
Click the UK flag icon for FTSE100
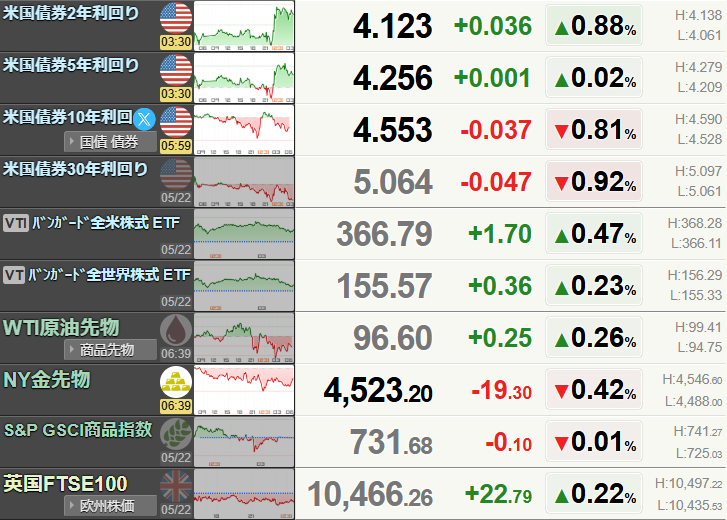[x=176, y=485]
